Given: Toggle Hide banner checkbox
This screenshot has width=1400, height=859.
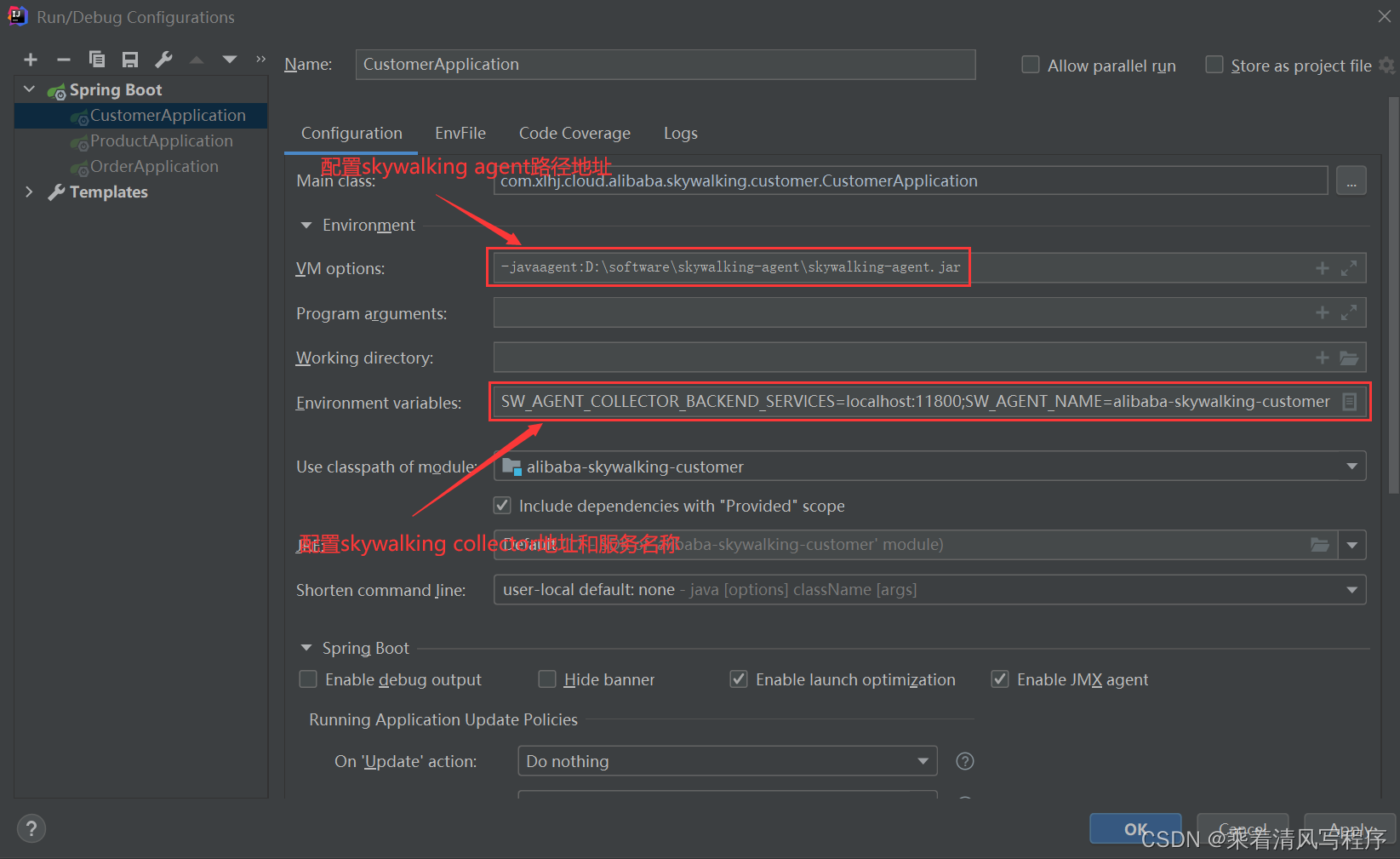Looking at the screenshot, I should (547, 679).
